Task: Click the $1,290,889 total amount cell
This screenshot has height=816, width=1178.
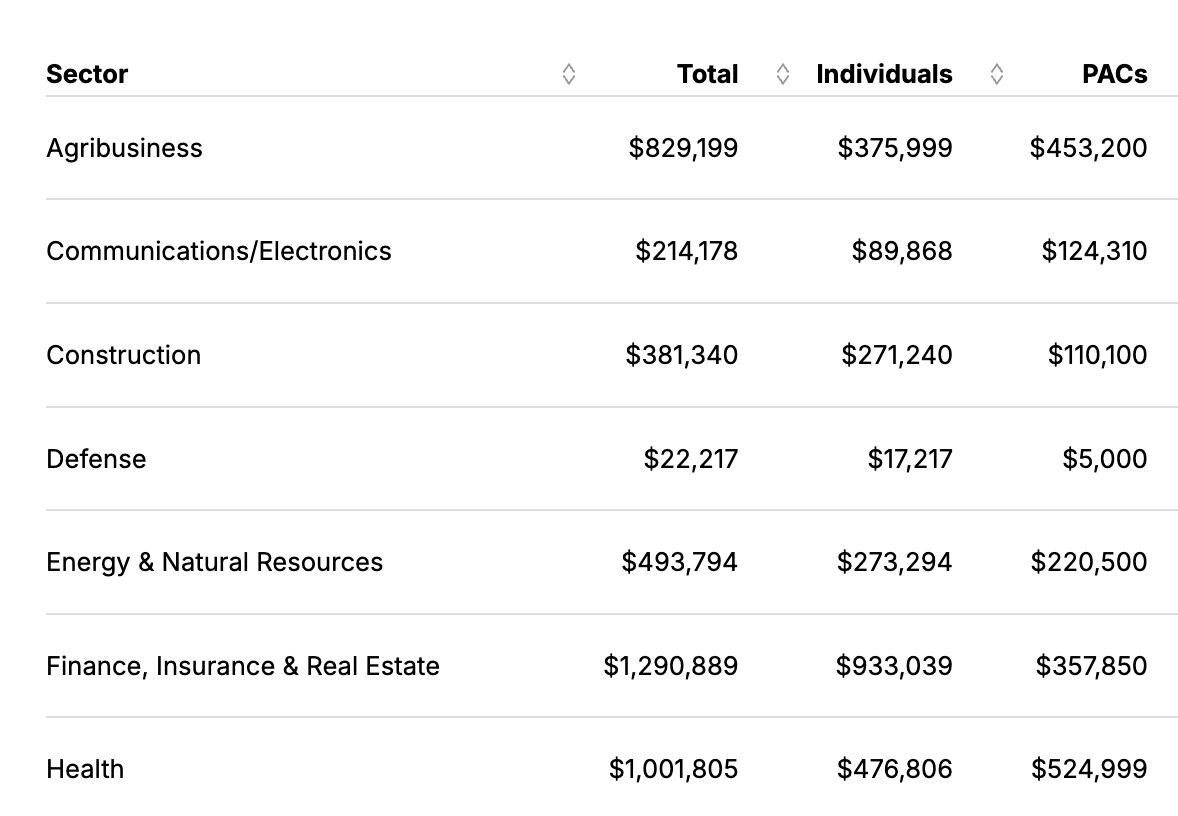Action: 670,666
